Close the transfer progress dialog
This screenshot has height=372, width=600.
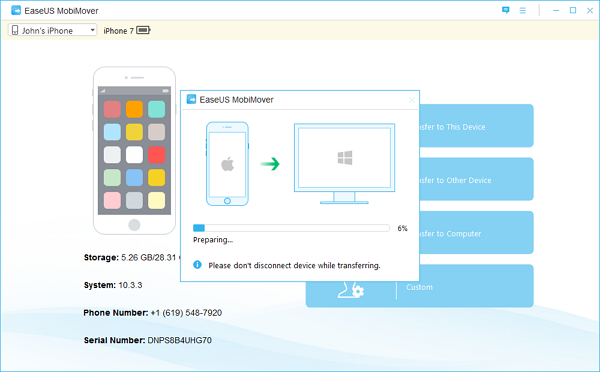[412, 100]
